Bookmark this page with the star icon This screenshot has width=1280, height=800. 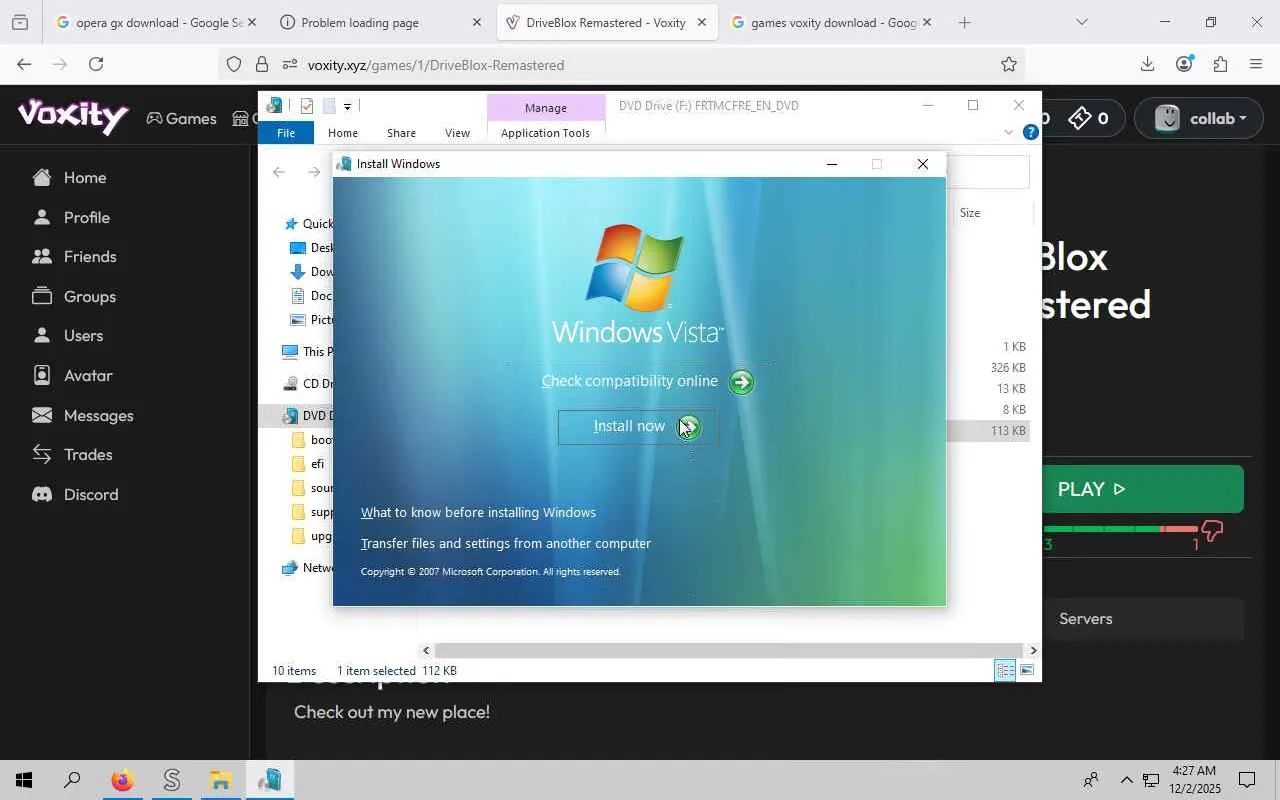[1008, 65]
